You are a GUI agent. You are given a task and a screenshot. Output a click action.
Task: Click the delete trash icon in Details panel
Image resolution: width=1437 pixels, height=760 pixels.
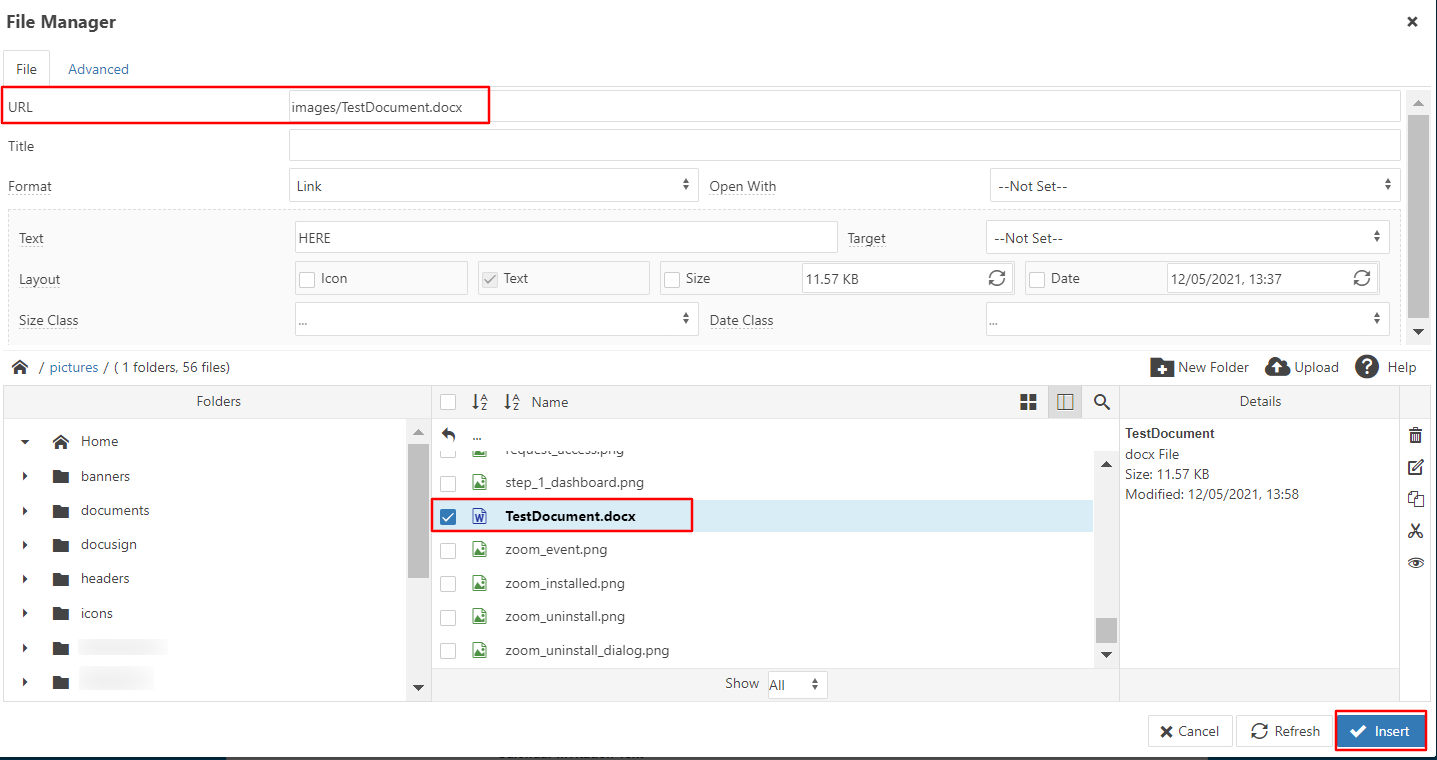pos(1415,435)
